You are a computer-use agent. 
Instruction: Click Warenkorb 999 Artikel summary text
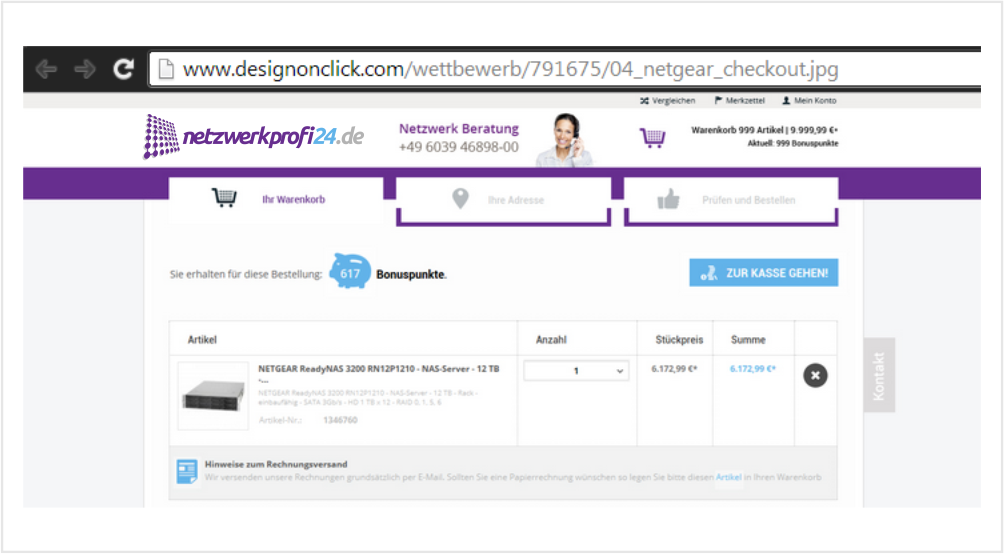point(765,130)
